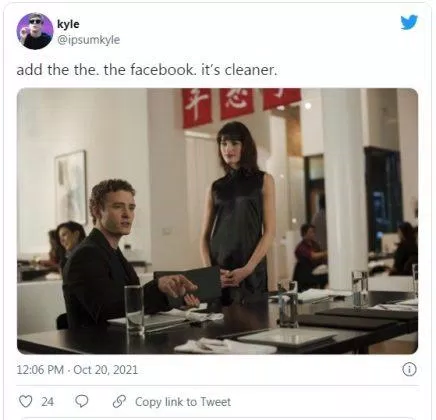
Task: Like the tweet with heart icon
Action: coord(25,401)
